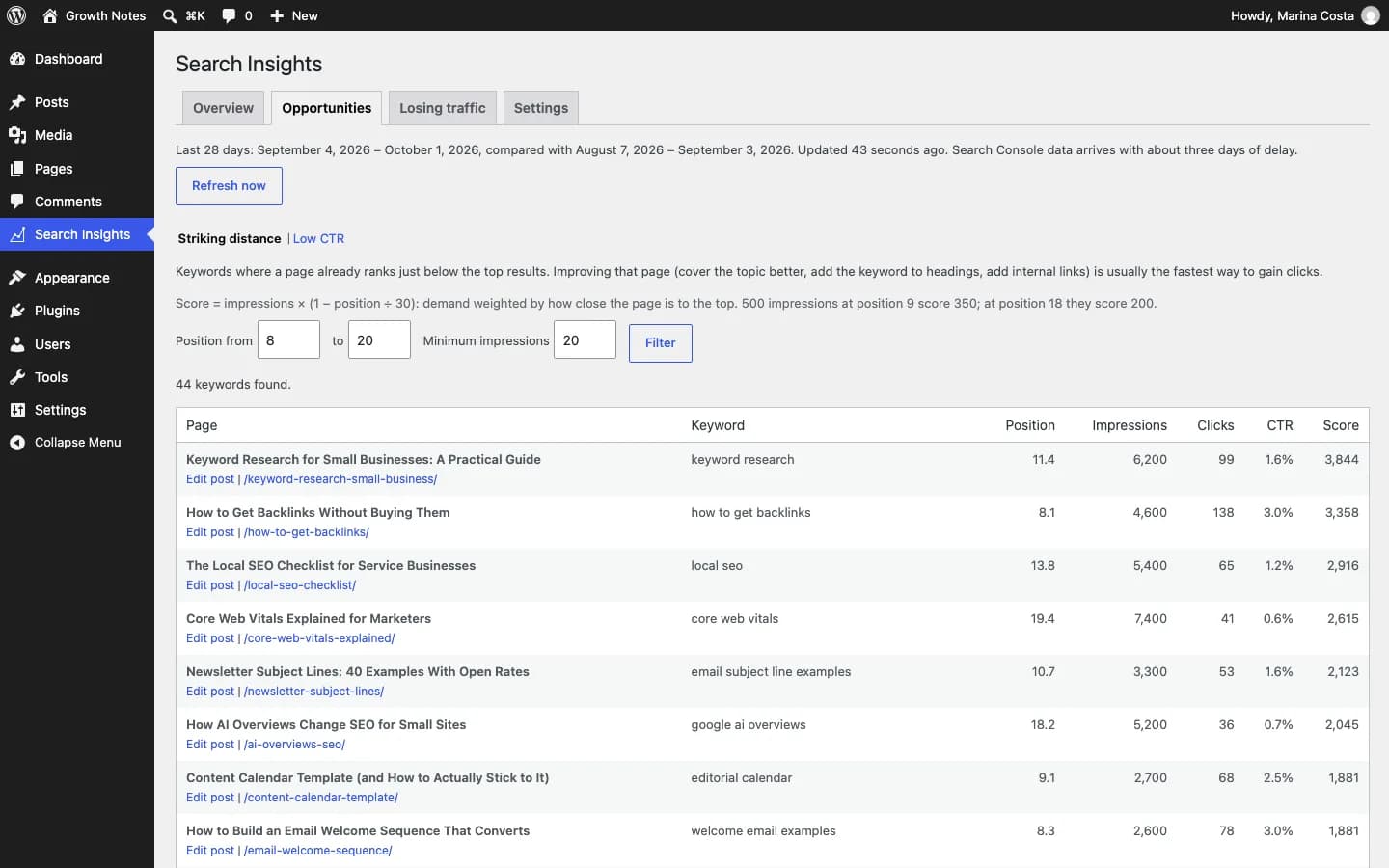Select Search Insights in the sidebar

coord(77,234)
